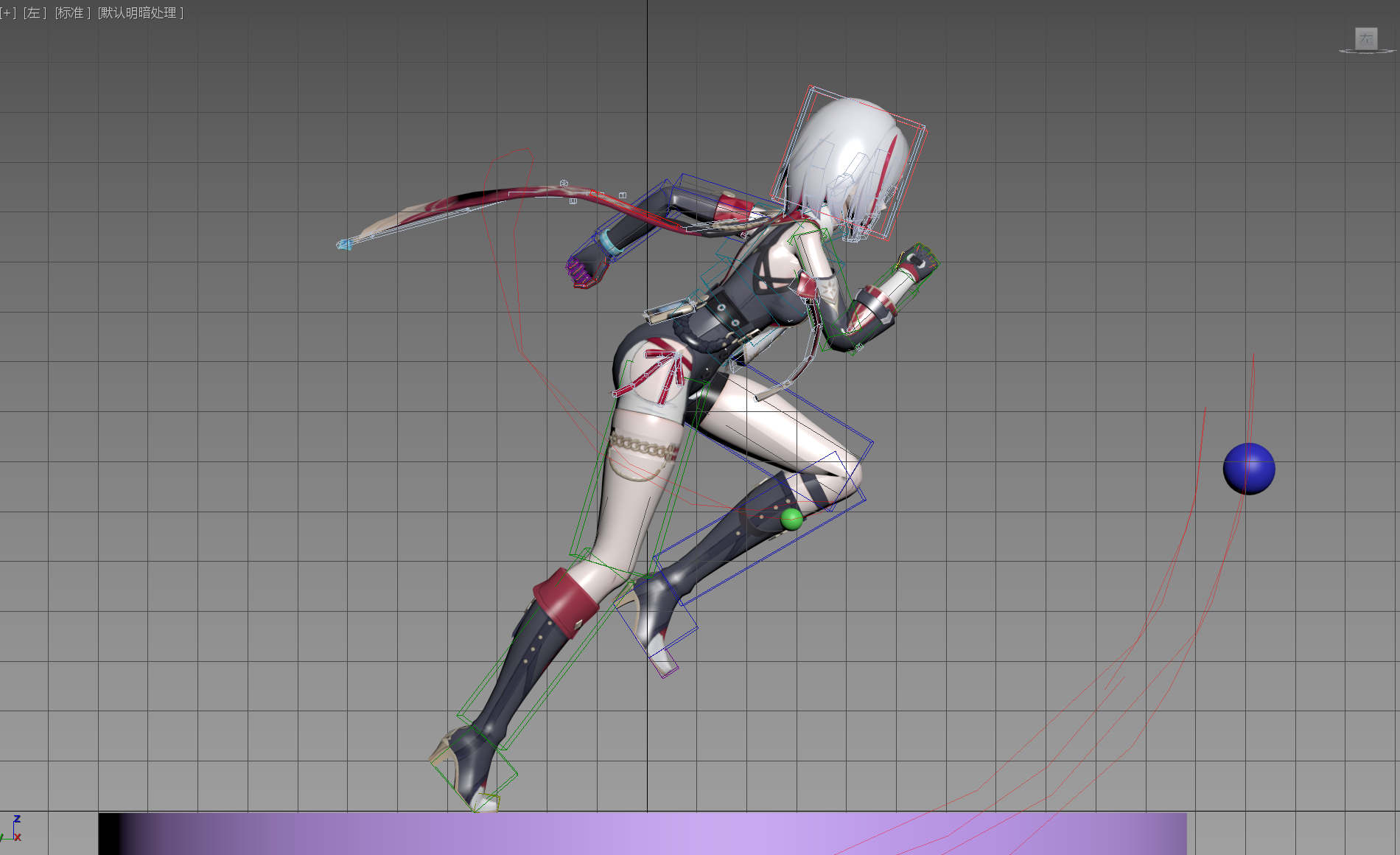Open the [标准] viewport quality menu
This screenshot has height=855, width=1400.
click(x=72, y=13)
